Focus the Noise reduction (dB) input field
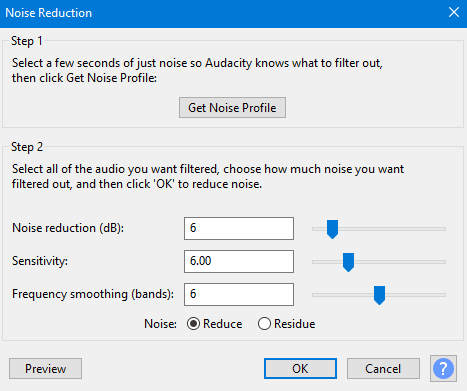Image resolution: width=467 pixels, height=391 pixels. coord(239,228)
